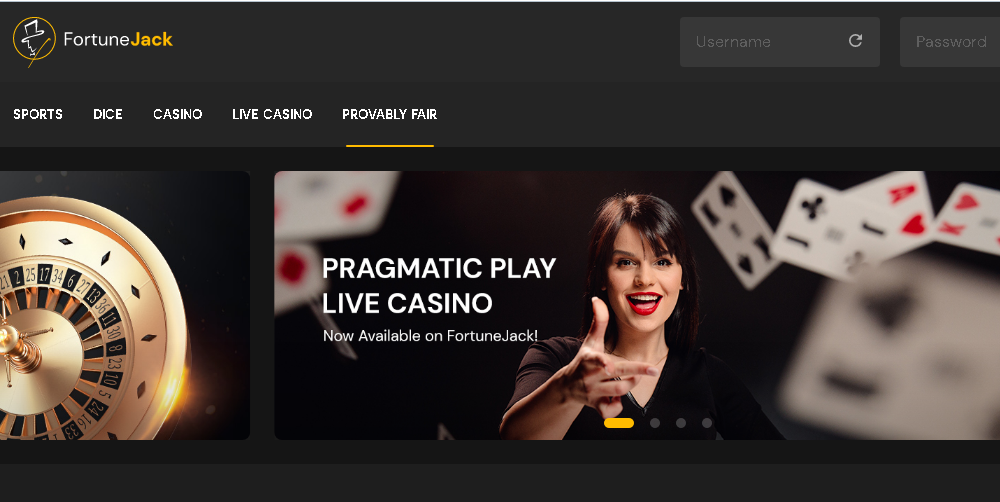This screenshot has width=1000, height=502.
Task: Select the active yellow carousel indicator
Action: tap(619, 423)
